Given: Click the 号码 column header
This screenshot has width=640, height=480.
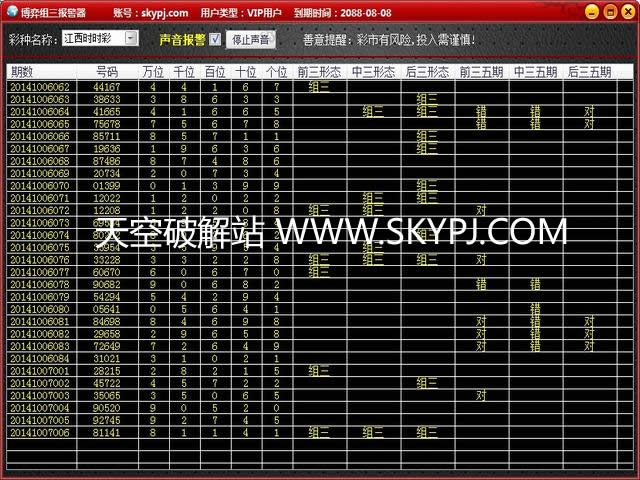Looking at the screenshot, I should click(107, 72).
